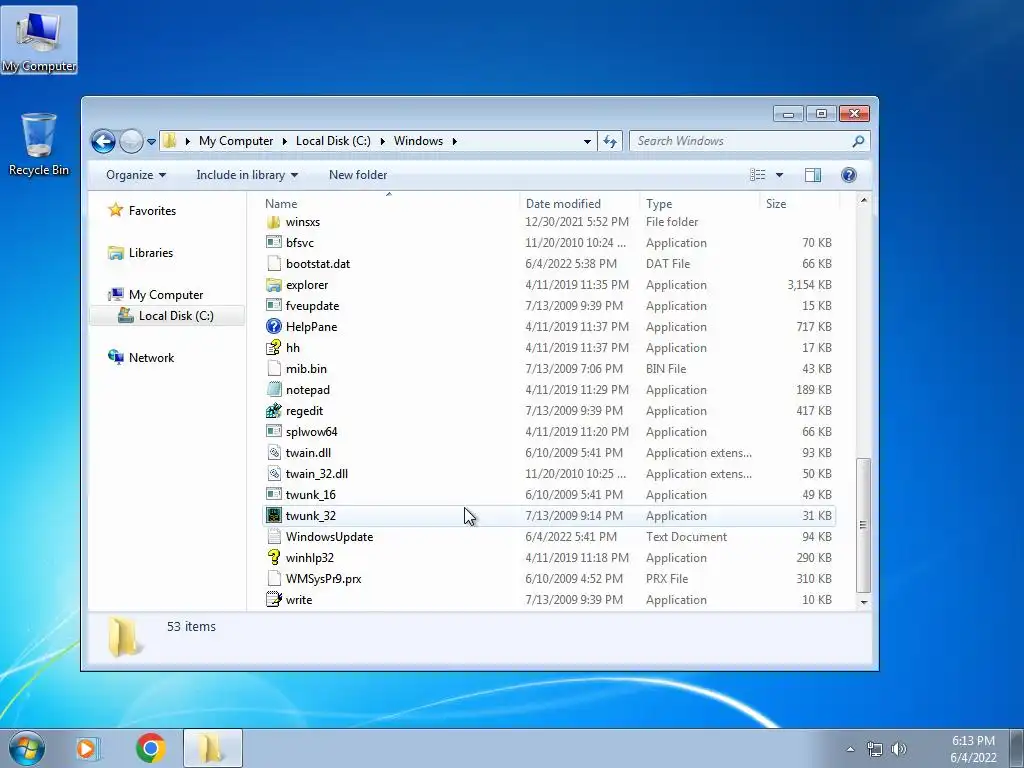Open Google Chrome from the taskbar

(x=151, y=748)
